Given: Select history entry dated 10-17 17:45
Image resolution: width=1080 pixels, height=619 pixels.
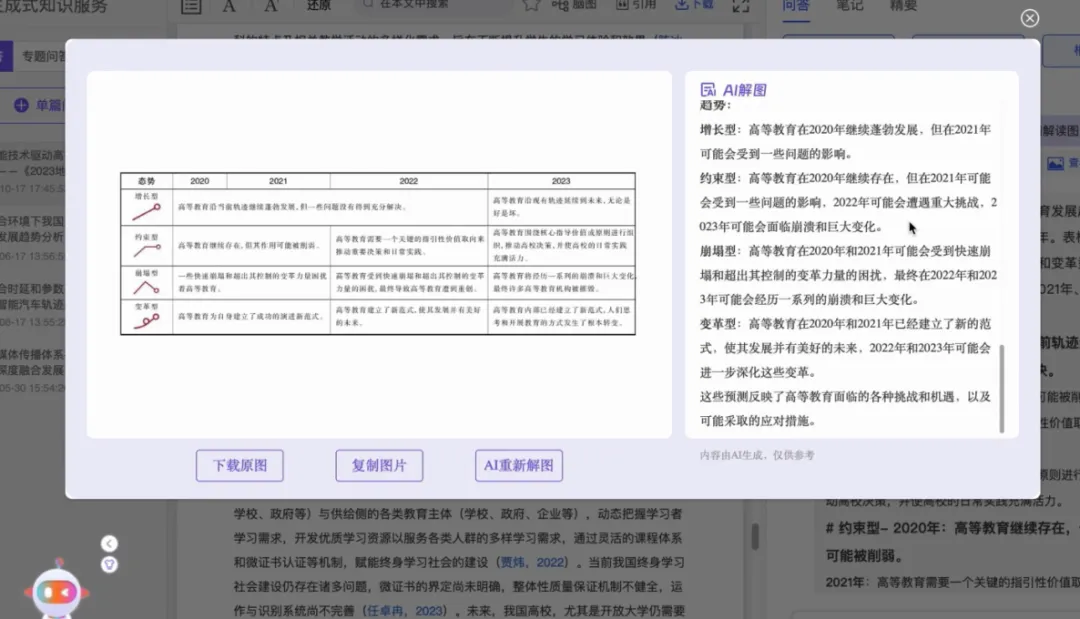Looking at the screenshot, I should pyautogui.click(x=32, y=171).
